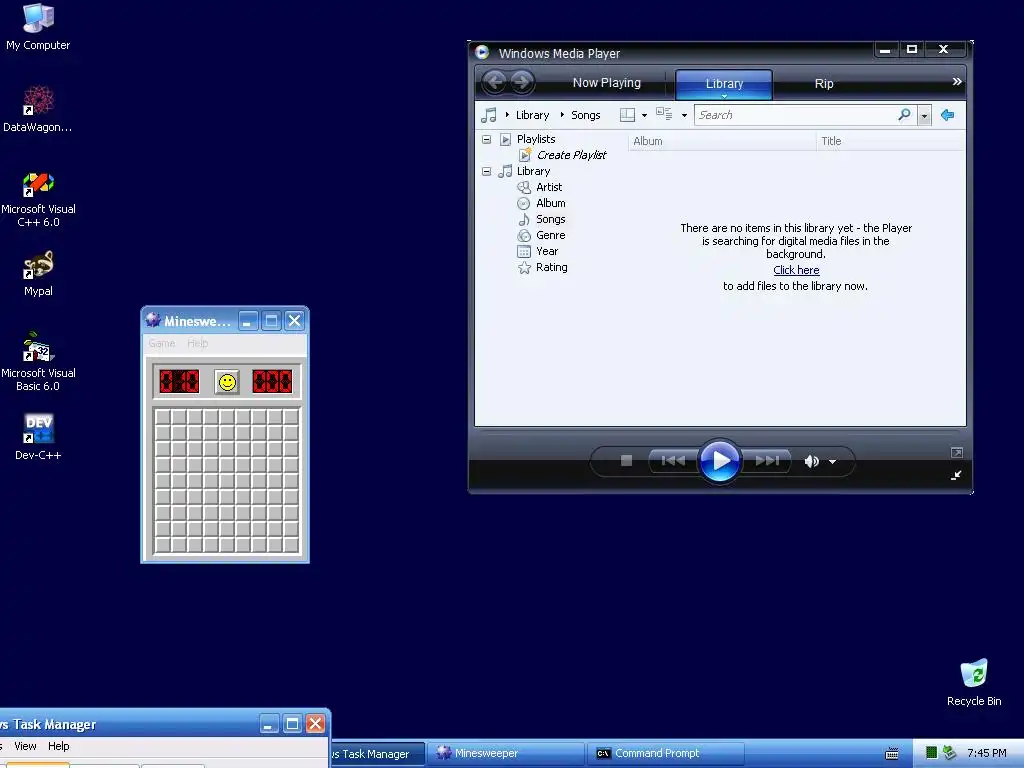Click the 7:45 PM taskbar clock
This screenshot has width=1024, height=768.
[987, 753]
